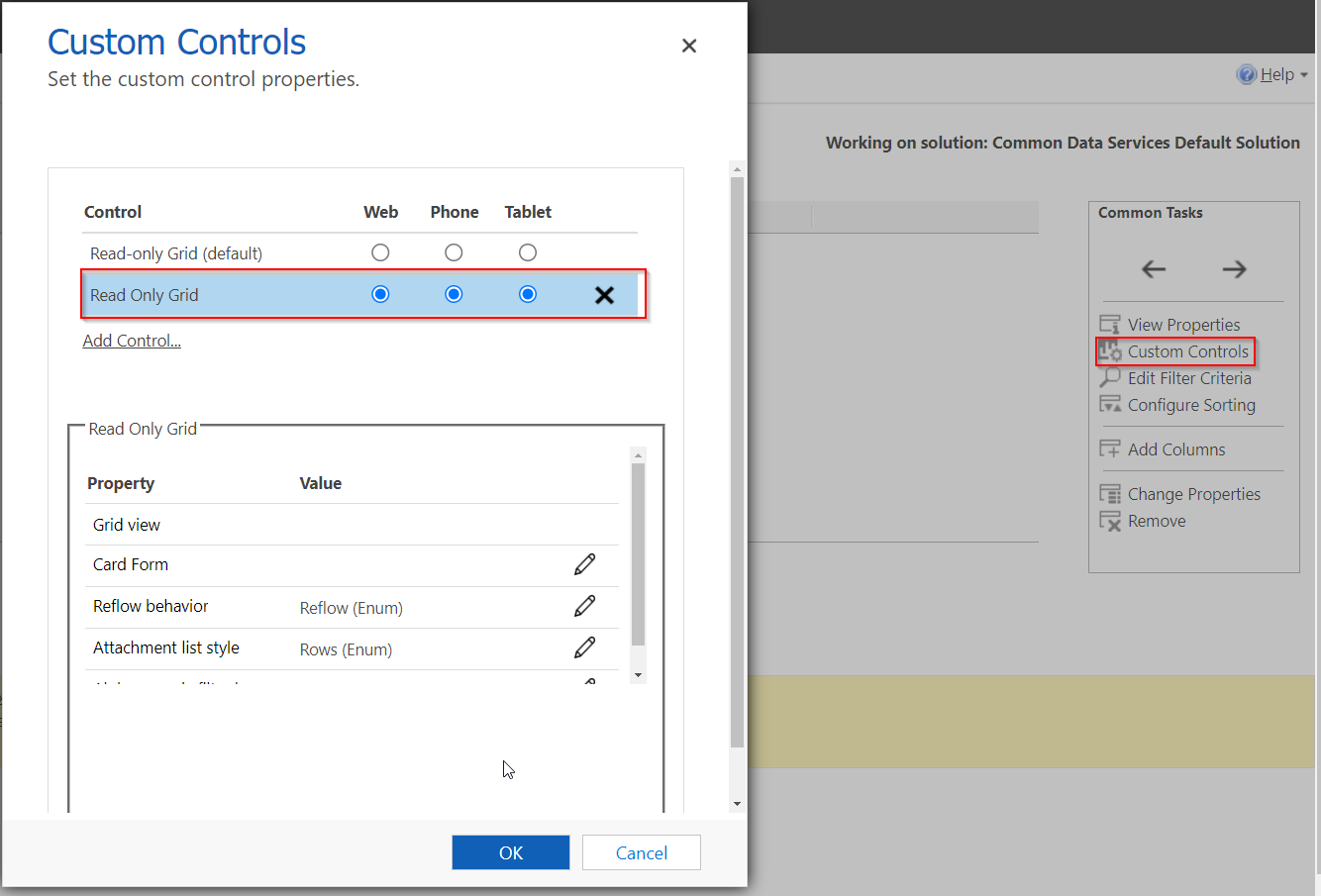Edit the Reflow behavior property value

(x=584, y=606)
